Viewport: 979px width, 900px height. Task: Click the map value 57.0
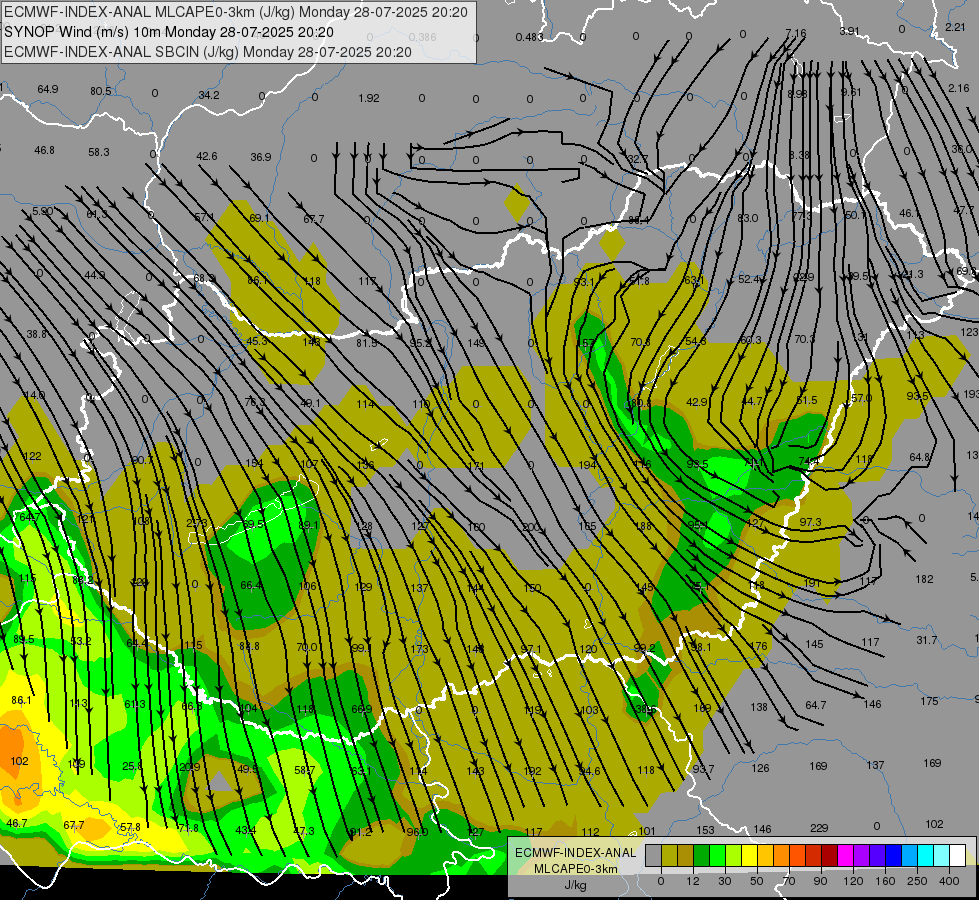click(861, 398)
